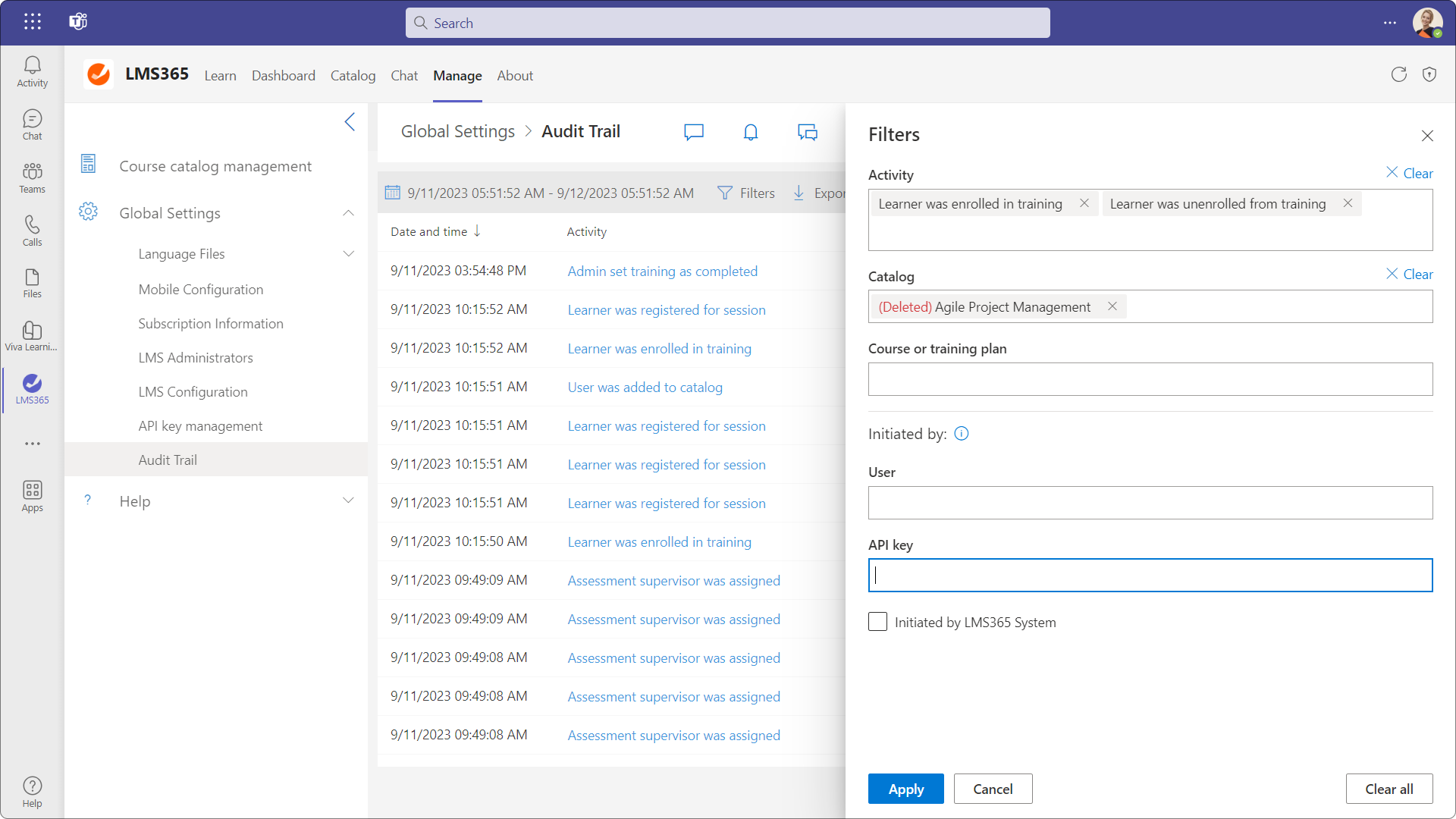1456x819 pixels.
Task: Select the LMS365 app in sidebar
Action: [x=32, y=390]
